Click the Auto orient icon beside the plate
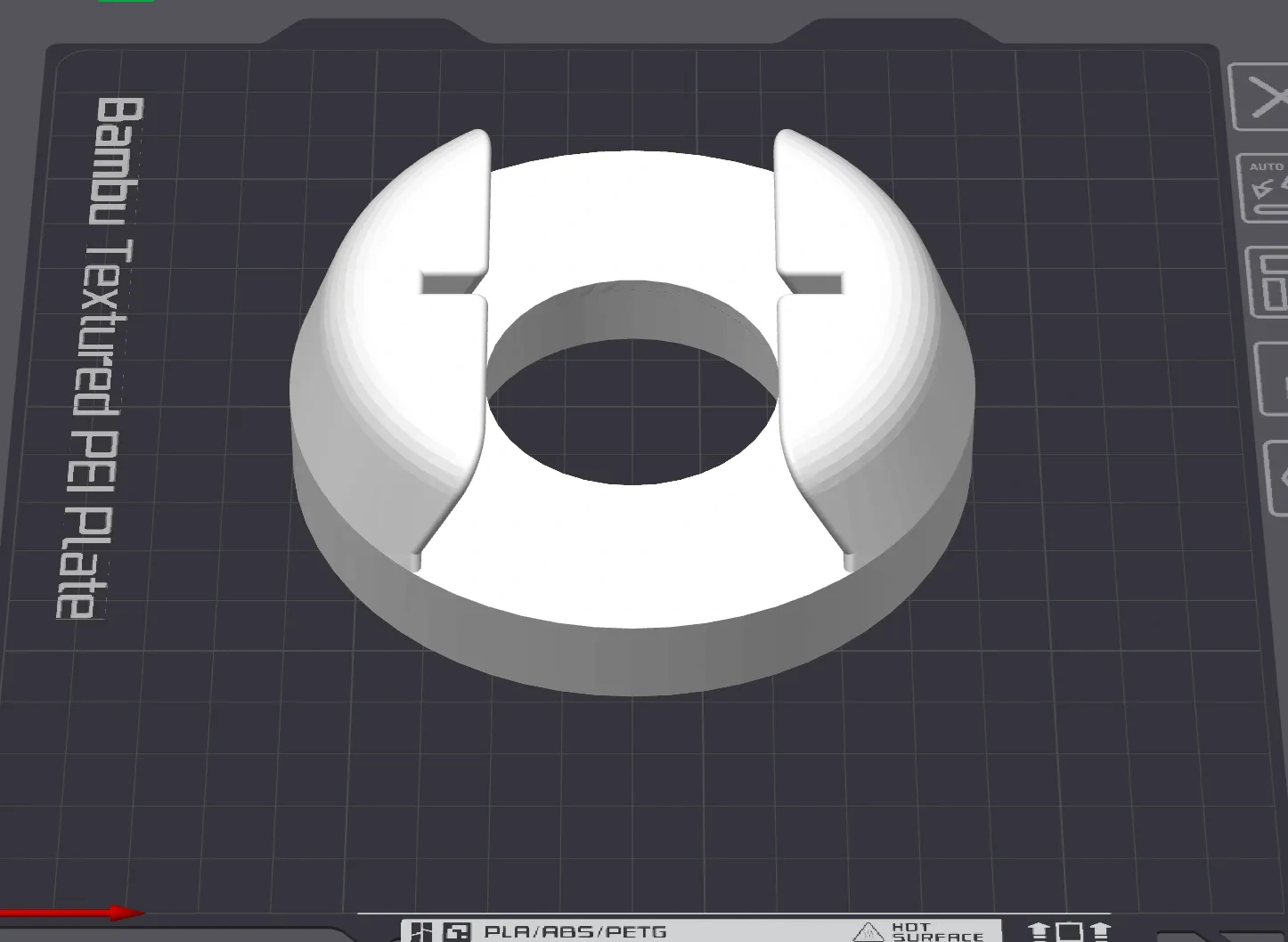The image size is (1288, 942). click(x=1264, y=189)
